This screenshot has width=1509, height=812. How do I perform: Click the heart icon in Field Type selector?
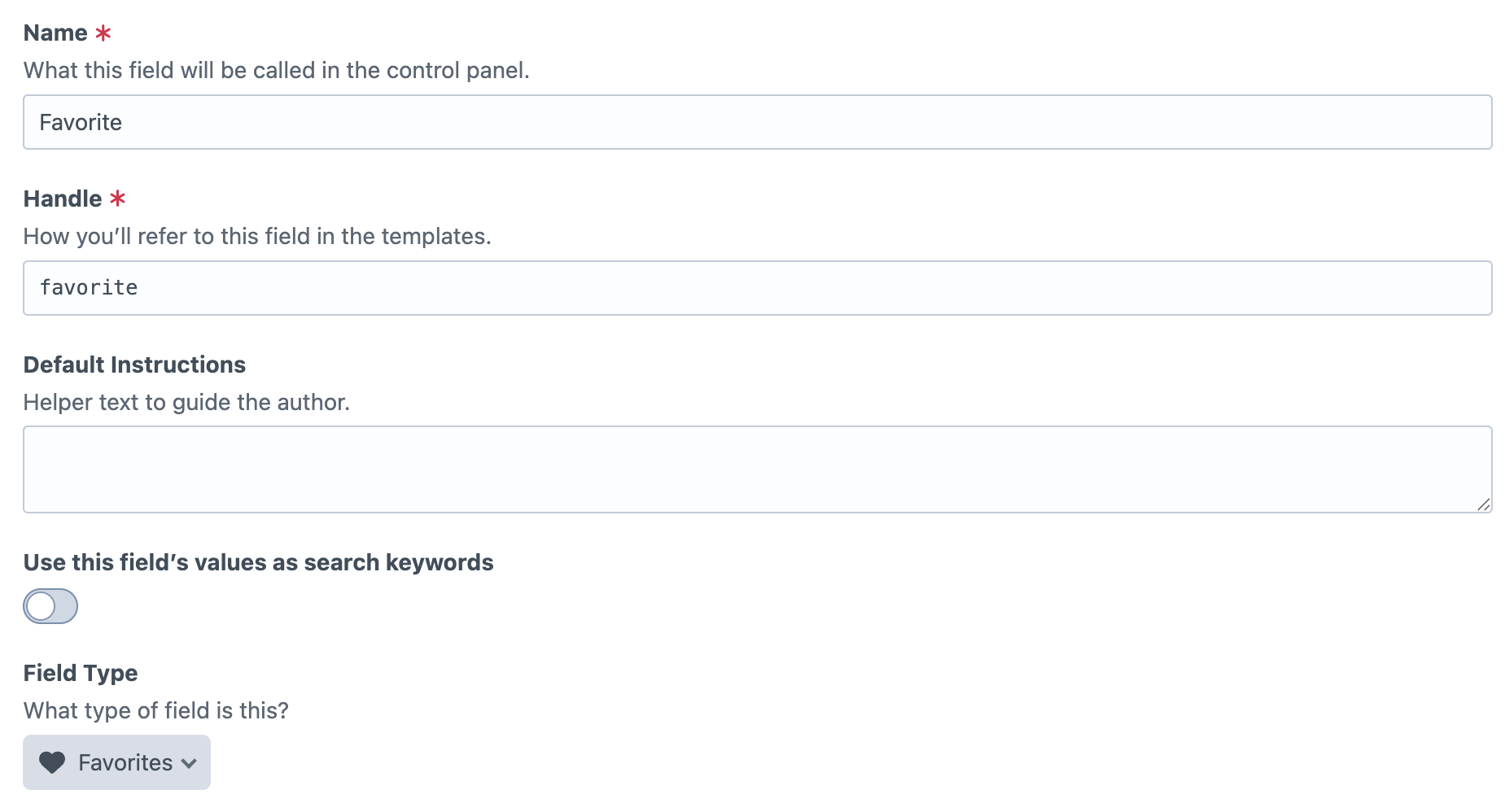point(52,762)
